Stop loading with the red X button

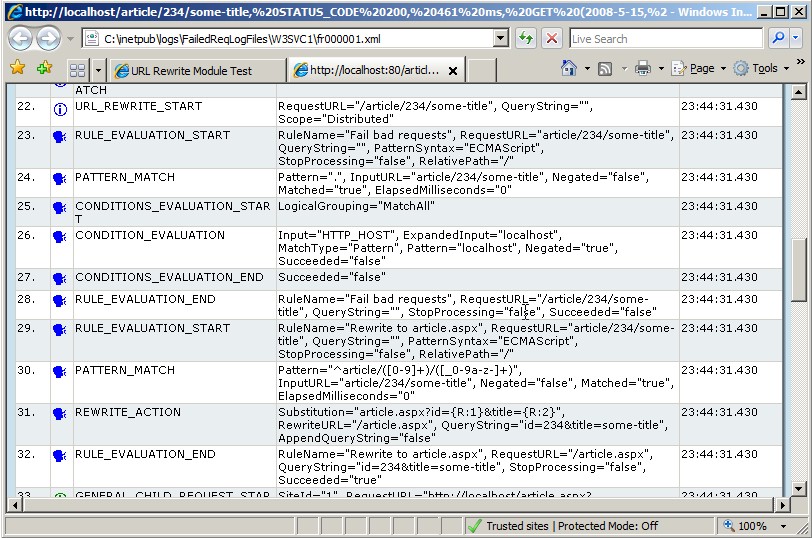click(x=552, y=39)
